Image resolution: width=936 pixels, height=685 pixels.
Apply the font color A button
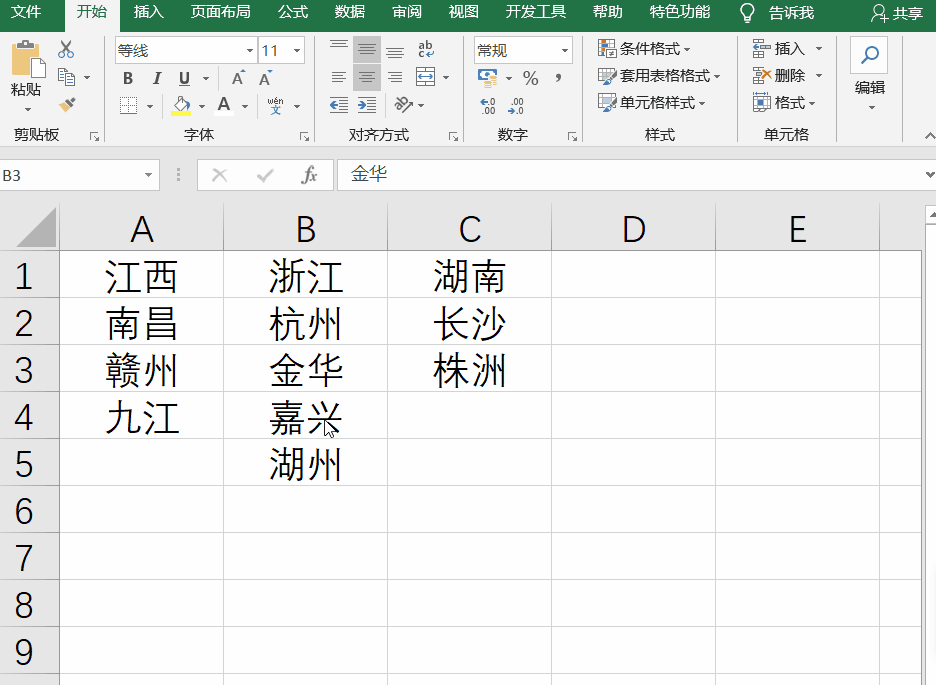click(x=224, y=106)
